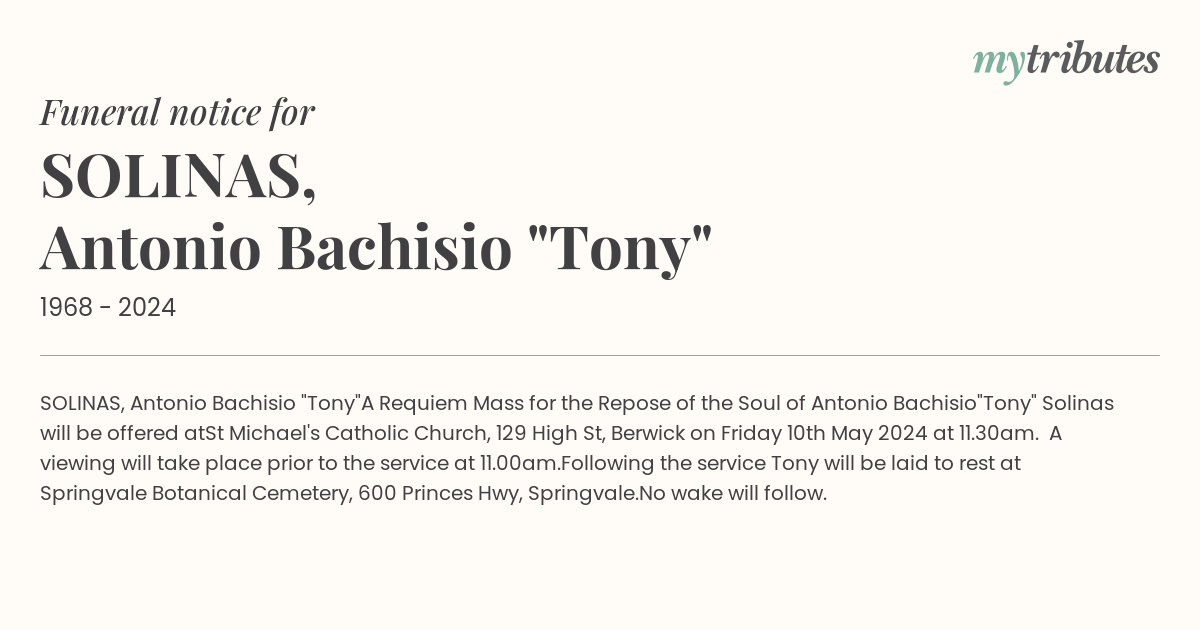Click the SOLINAS surname heading
The width and height of the screenshot is (1200, 630).
pos(179,176)
